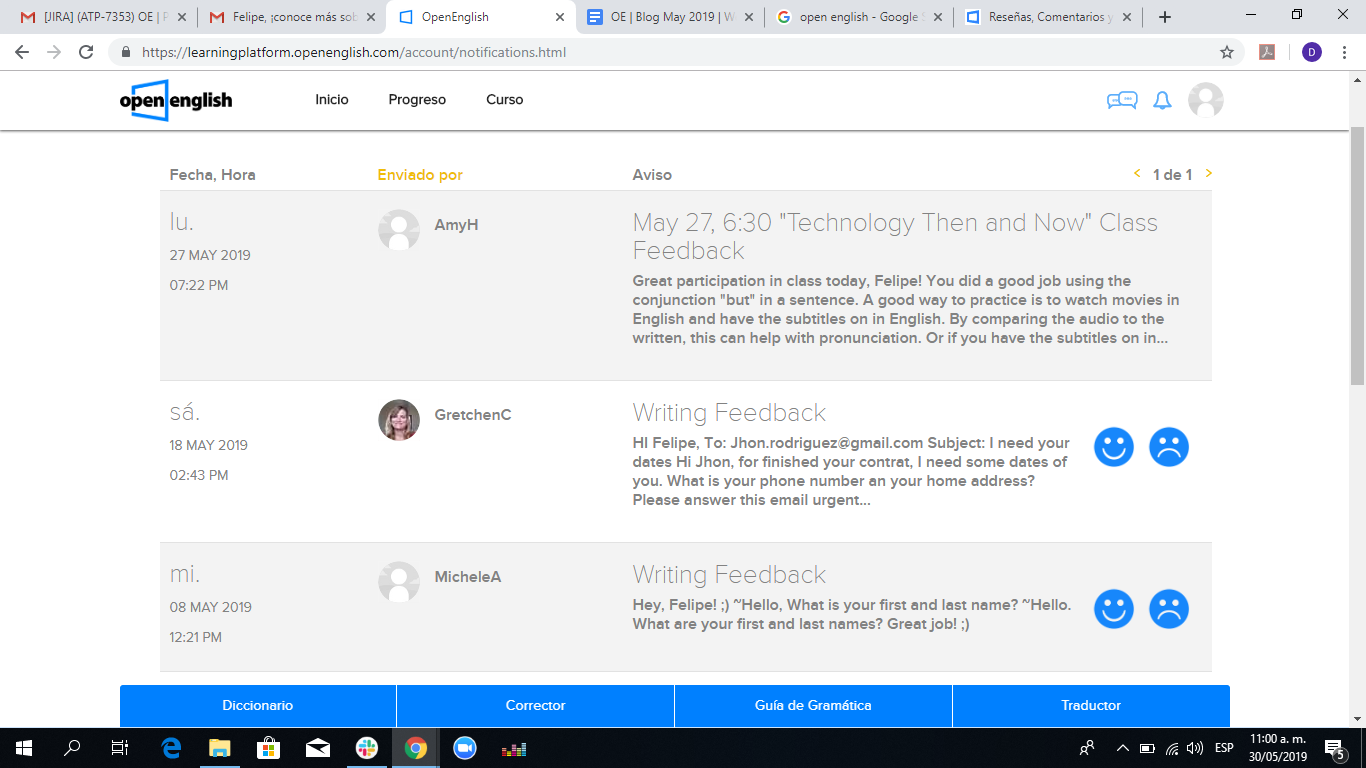Open the Traductor tool
Viewport: 1366px width, 768px height.
point(1091,706)
